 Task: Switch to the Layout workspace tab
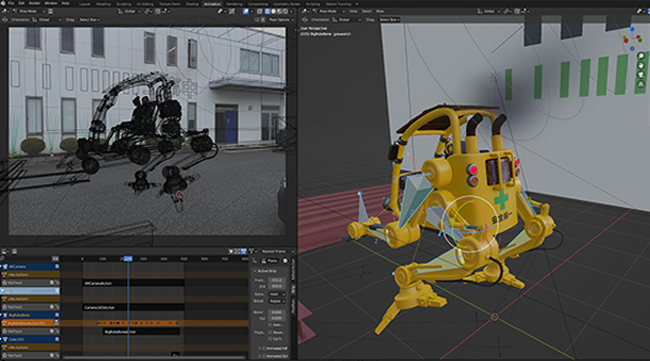coord(85,4)
